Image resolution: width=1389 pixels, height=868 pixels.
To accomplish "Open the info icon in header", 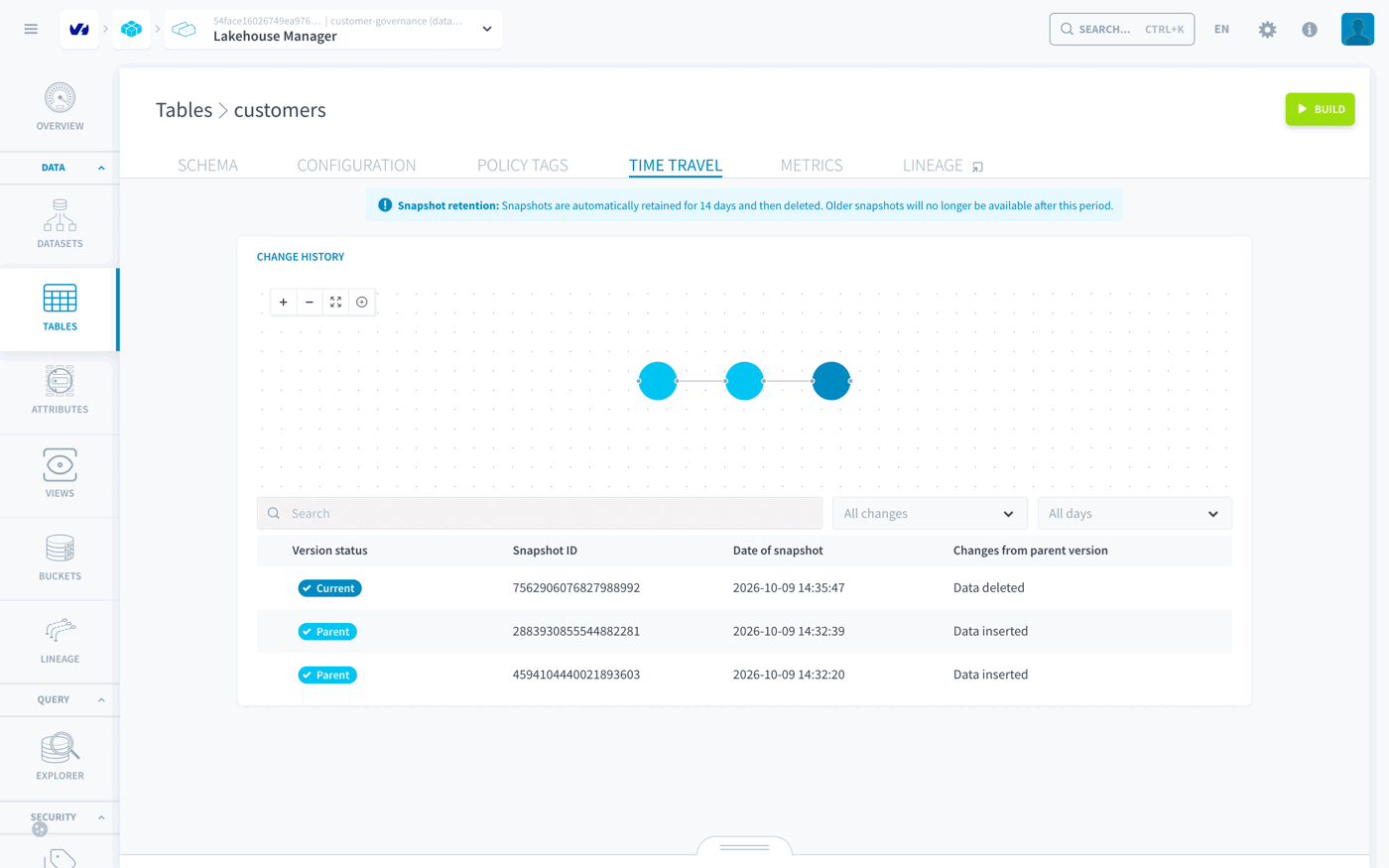I will click(1310, 30).
